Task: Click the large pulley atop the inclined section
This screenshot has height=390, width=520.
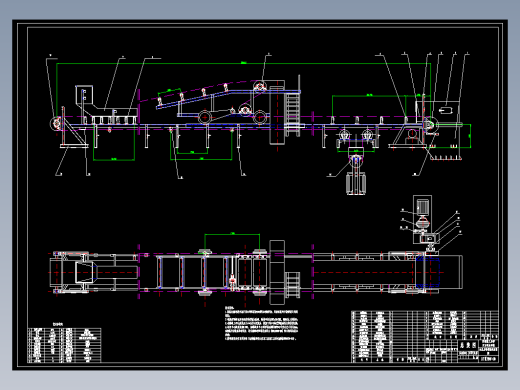Action: coord(259,87)
